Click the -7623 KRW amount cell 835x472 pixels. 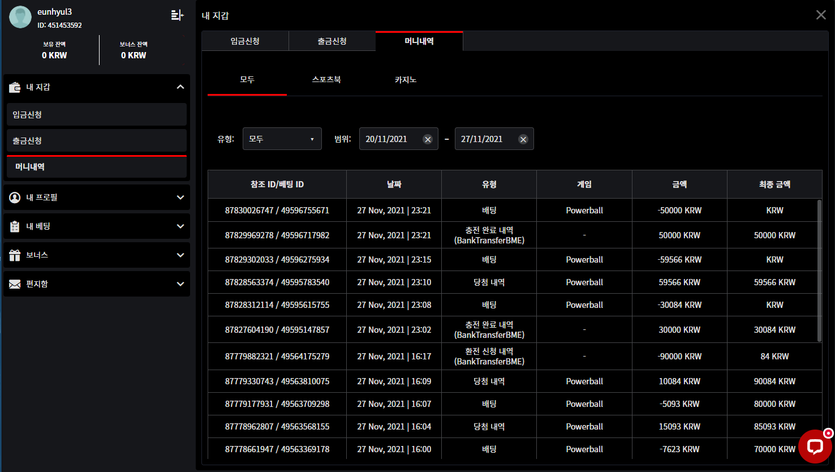click(x=680, y=449)
